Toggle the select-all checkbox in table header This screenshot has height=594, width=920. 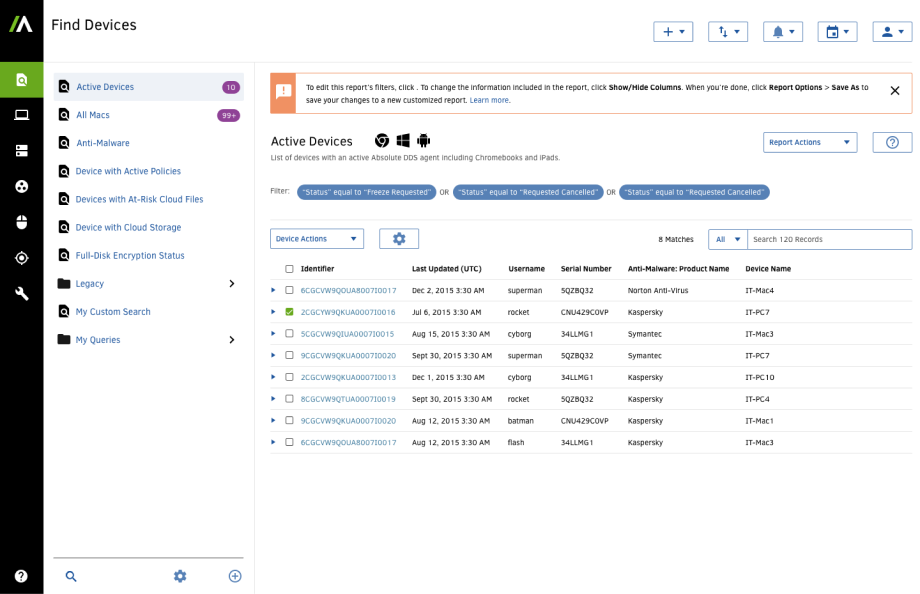(290, 269)
